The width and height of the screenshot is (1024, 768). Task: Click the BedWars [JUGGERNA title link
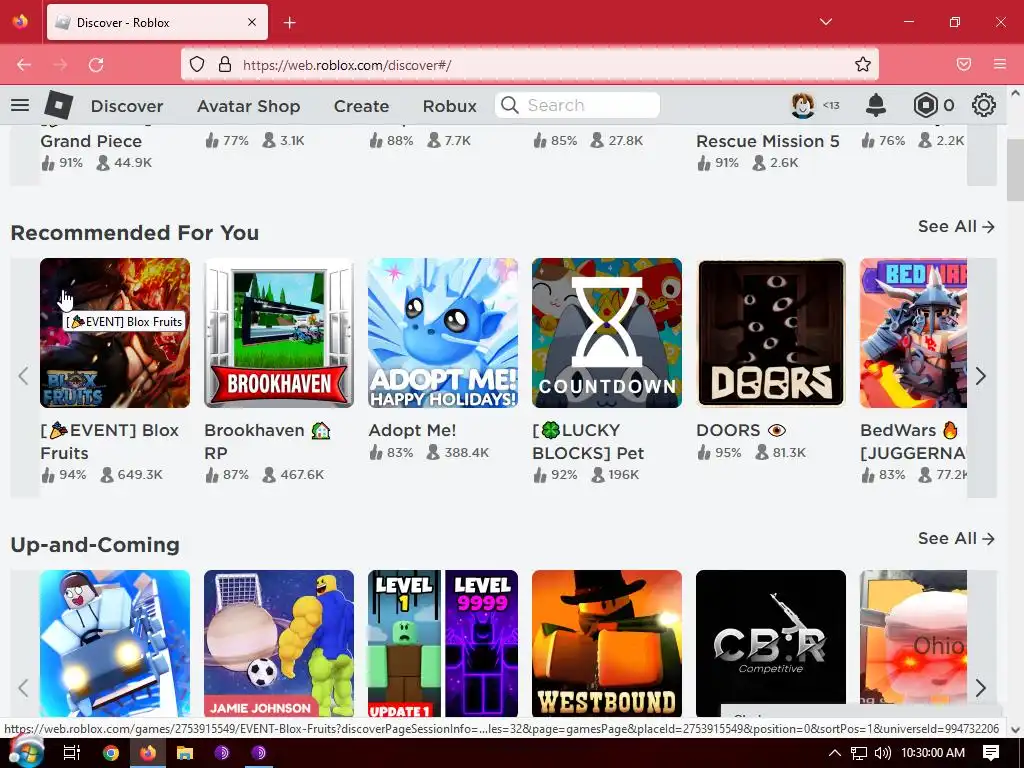913,441
